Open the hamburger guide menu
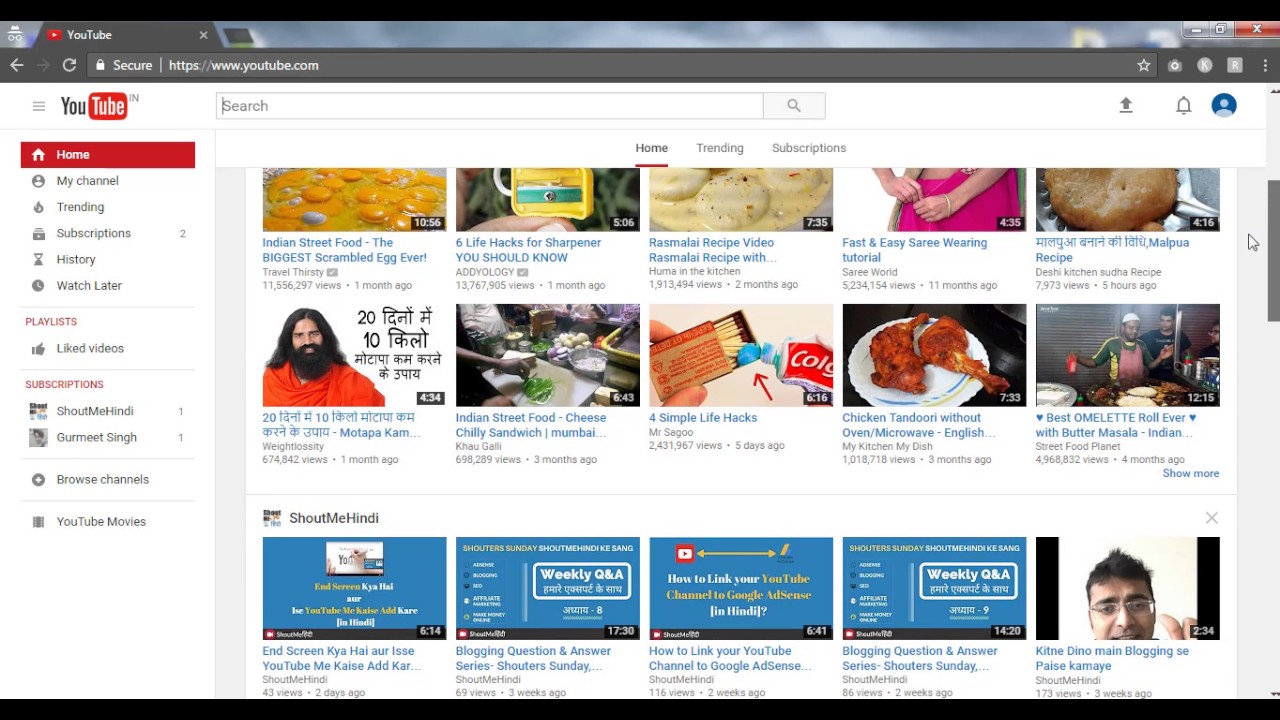The image size is (1280, 720). [38, 106]
